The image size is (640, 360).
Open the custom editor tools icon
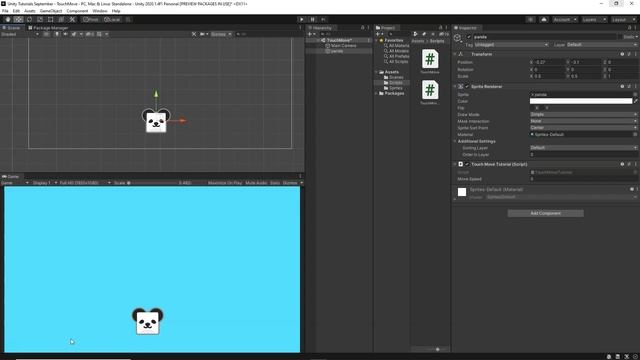pos(72,20)
